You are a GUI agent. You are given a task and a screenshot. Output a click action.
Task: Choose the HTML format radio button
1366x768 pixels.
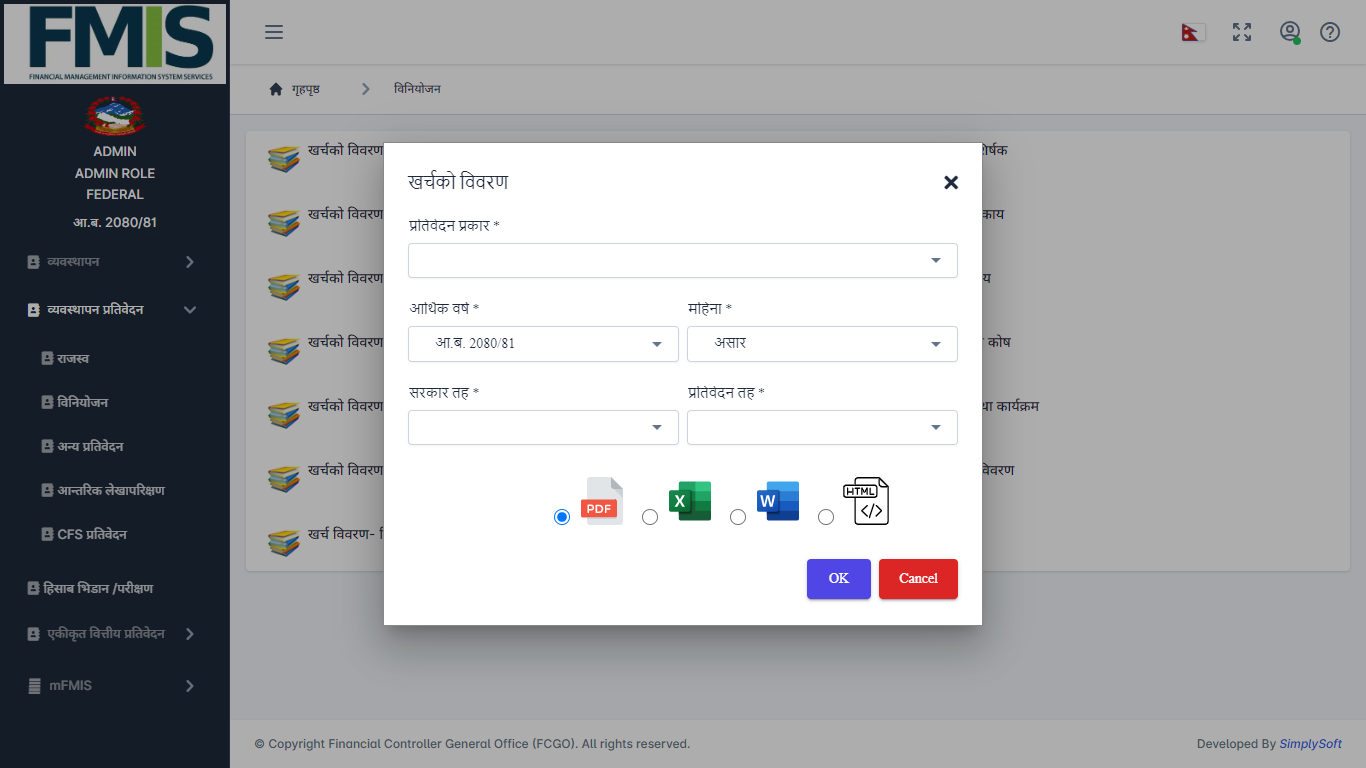pyautogui.click(x=826, y=517)
